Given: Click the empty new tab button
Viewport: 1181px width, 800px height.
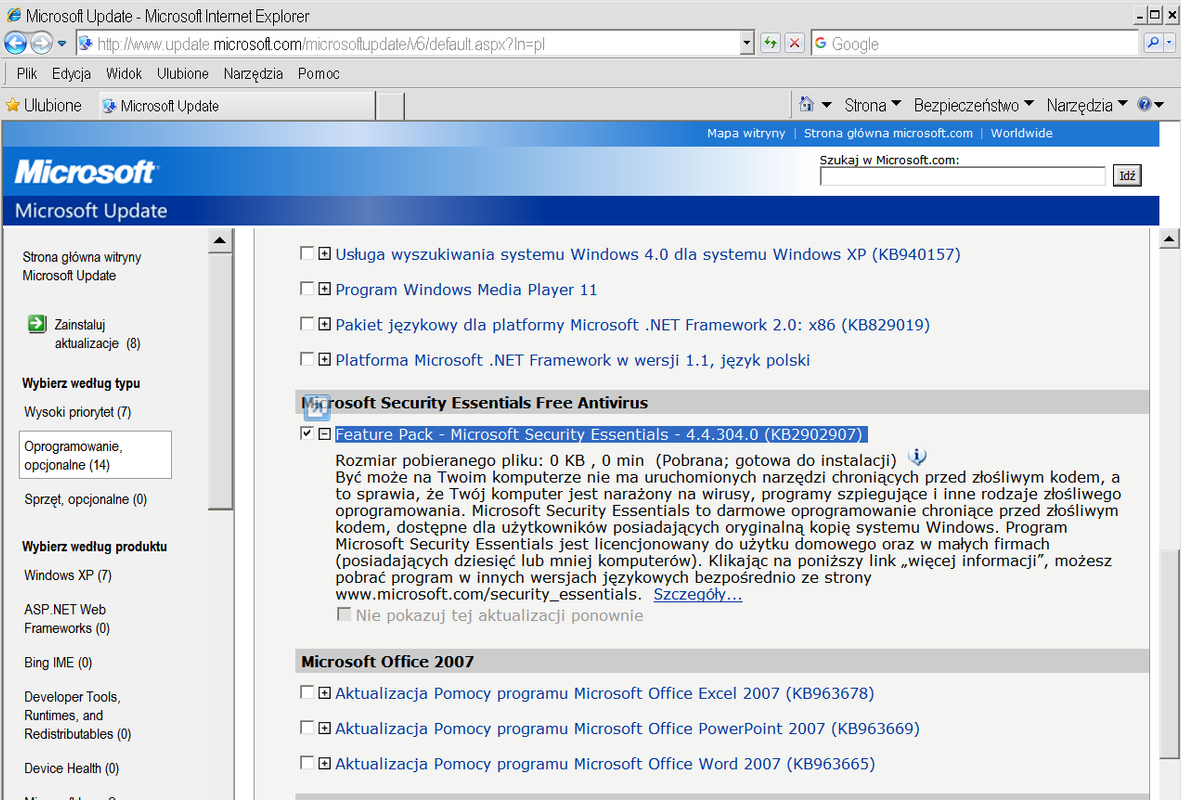Looking at the screenshot, I should (x=390, y=105).
